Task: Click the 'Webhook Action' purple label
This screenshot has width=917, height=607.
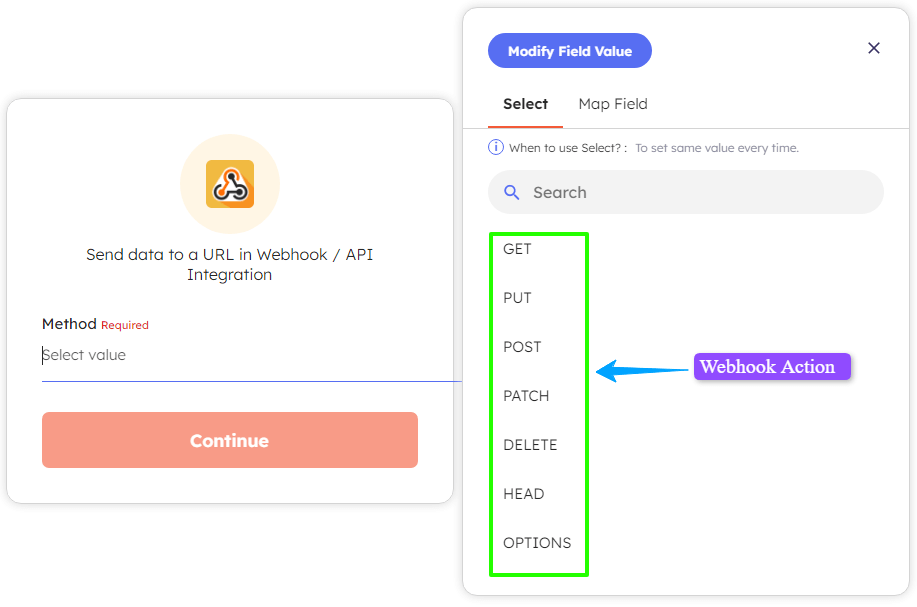Action: click(771, 366)
